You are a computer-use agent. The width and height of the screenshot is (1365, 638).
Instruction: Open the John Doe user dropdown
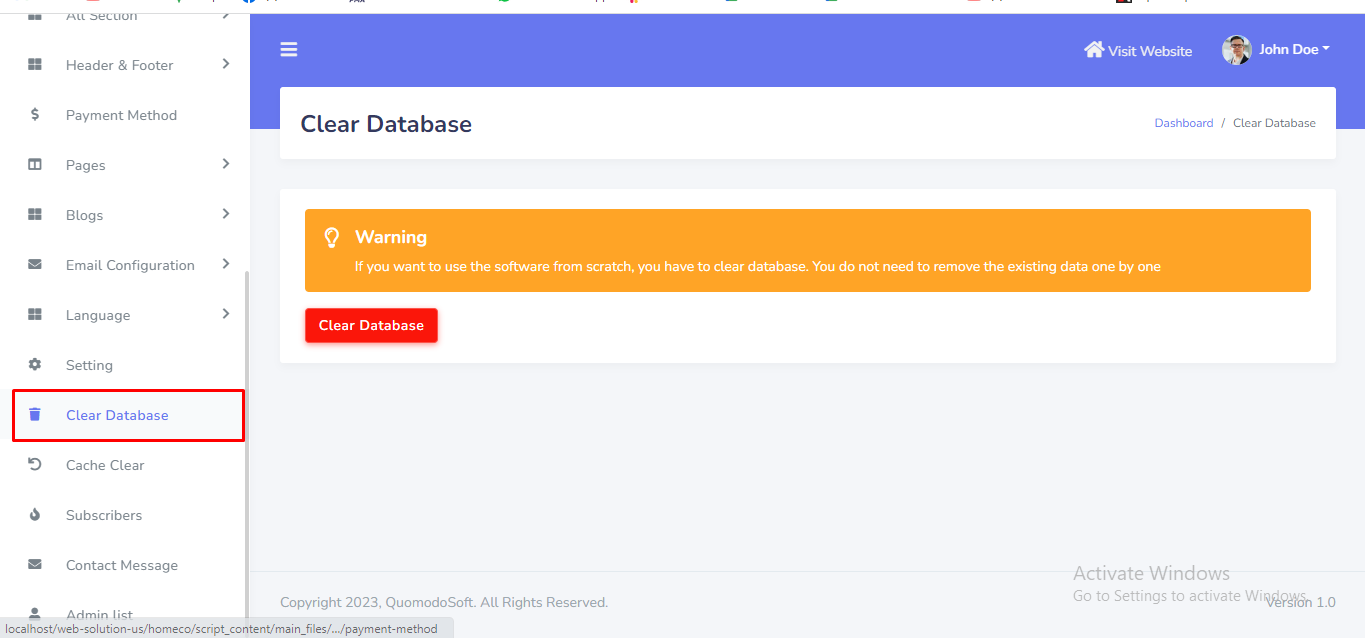(x=1294, y=50)
